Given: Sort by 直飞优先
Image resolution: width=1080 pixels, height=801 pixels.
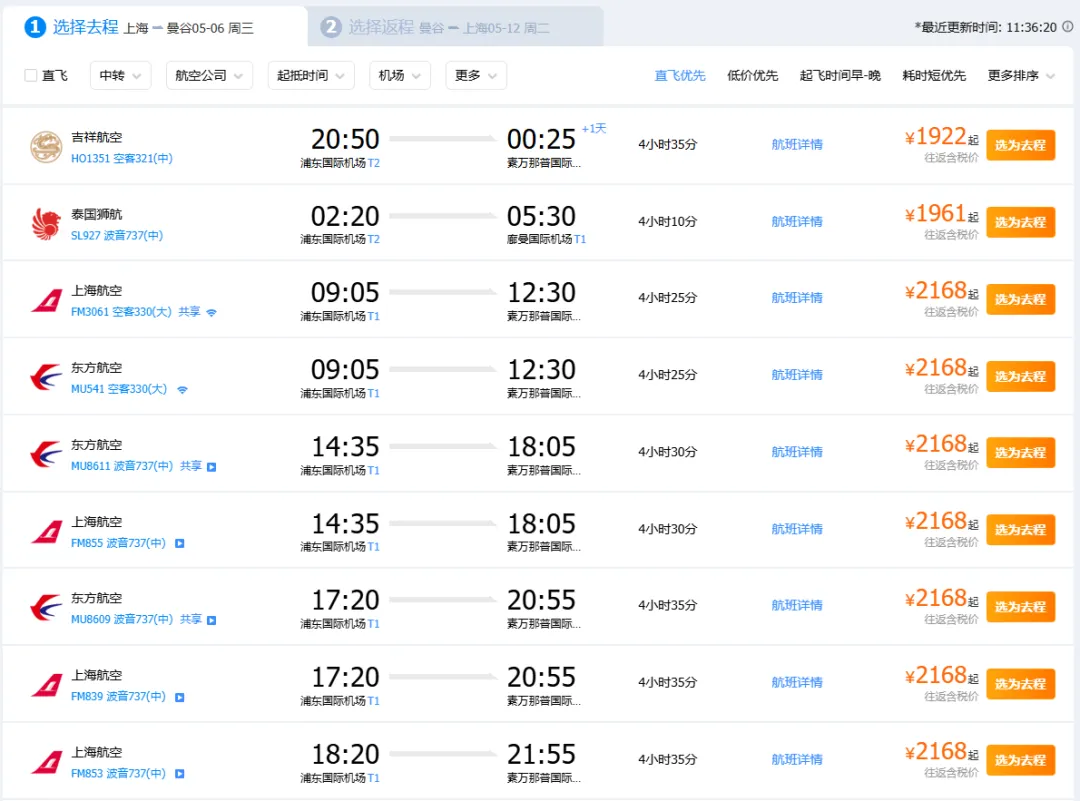Looking at the screenshot, I should pos(680,76).
